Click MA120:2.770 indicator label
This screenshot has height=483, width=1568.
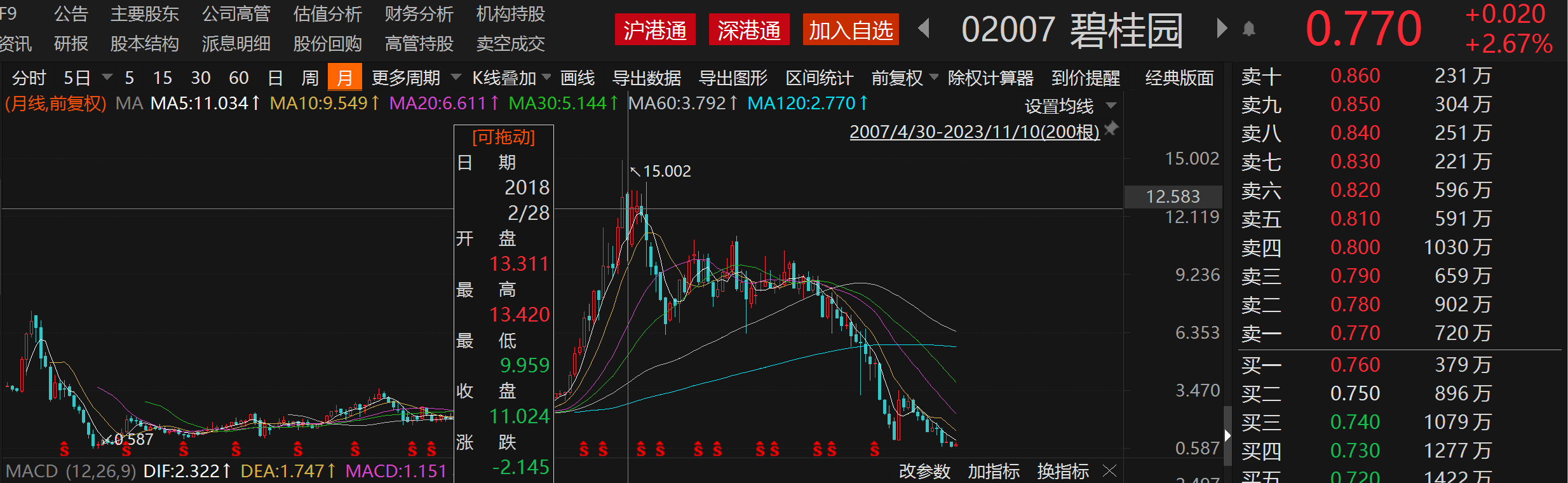[808, 103]
